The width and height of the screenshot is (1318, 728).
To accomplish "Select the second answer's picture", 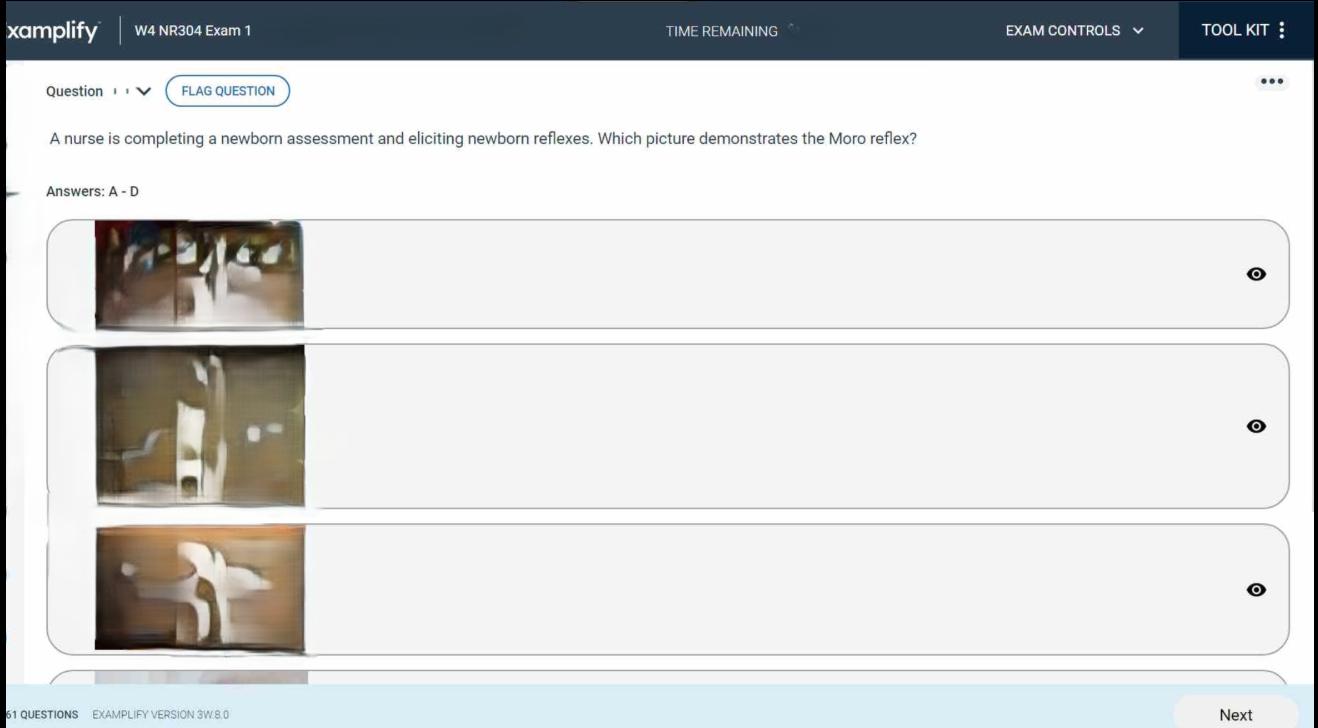I will tap(199, 425).
